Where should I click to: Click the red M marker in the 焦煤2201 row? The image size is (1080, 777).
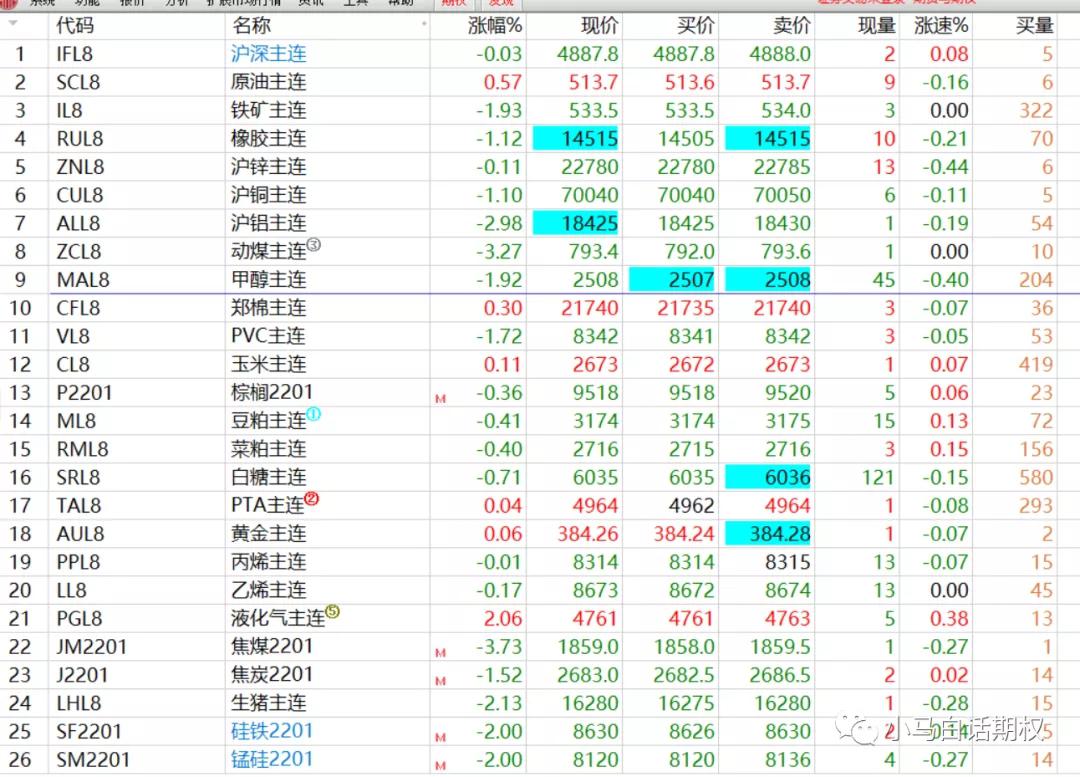click(440, 652)
